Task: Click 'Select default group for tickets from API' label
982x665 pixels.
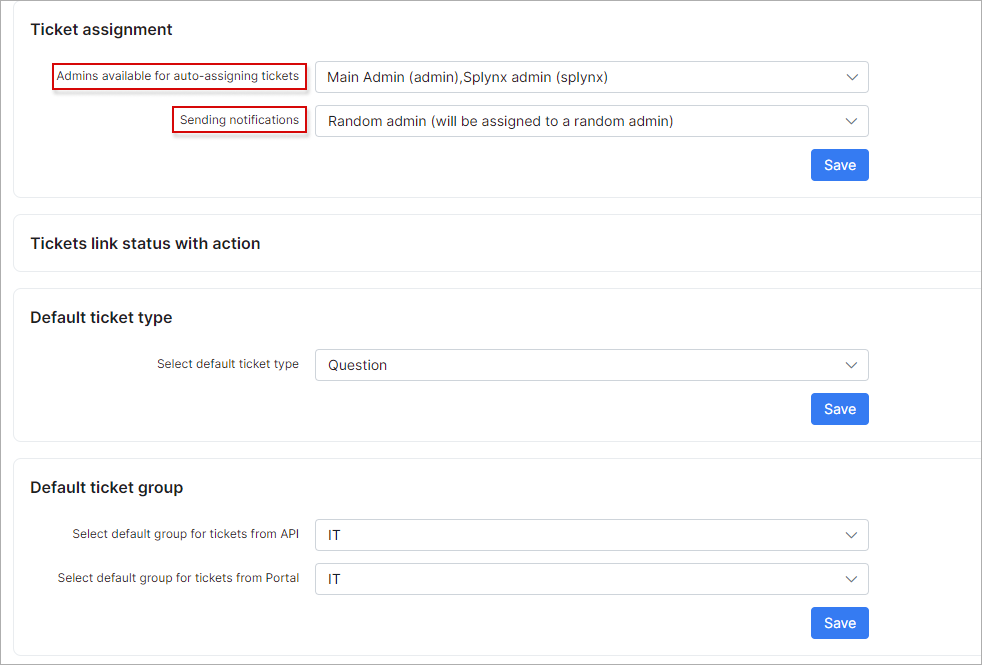Action: click(185, 534)
